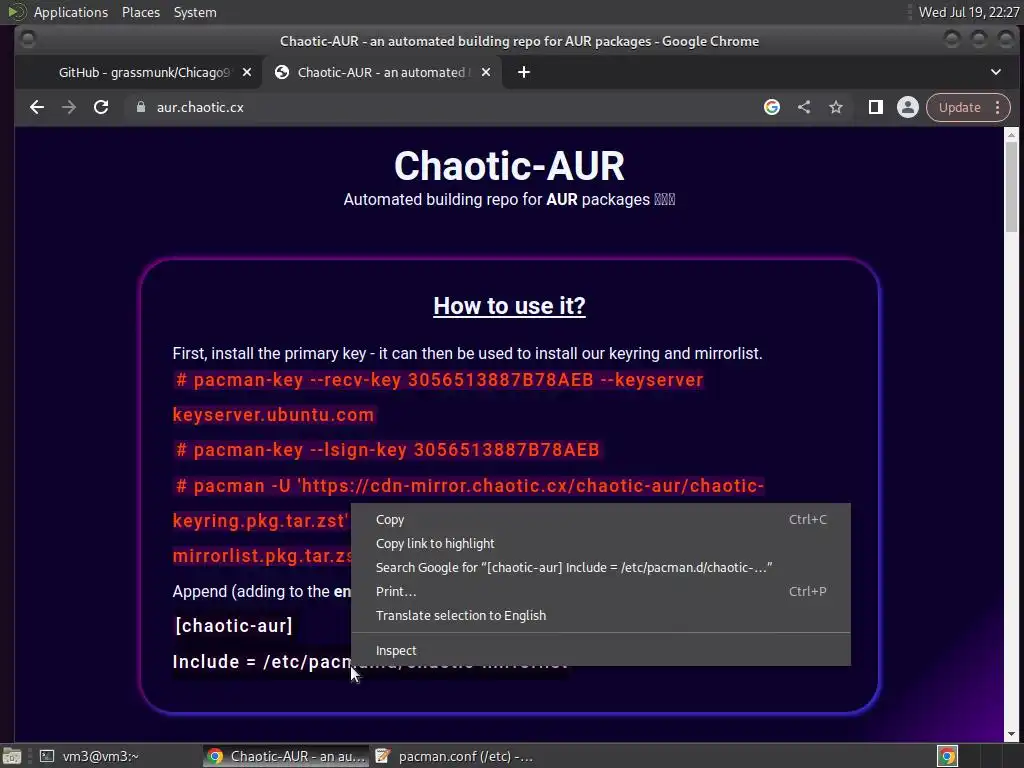The width and height of the screenshot is (1024, 768).
Task: Close the GitHub grassmunk tab
Action: click(x=247, y=72)
